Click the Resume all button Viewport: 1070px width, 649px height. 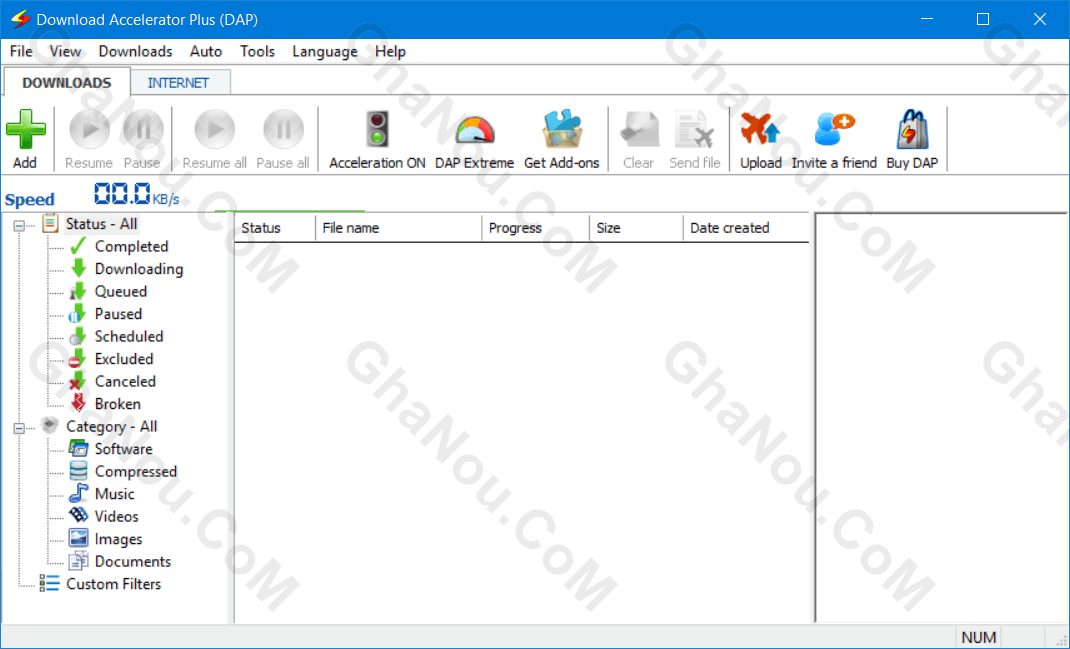(x=214, y=139)
